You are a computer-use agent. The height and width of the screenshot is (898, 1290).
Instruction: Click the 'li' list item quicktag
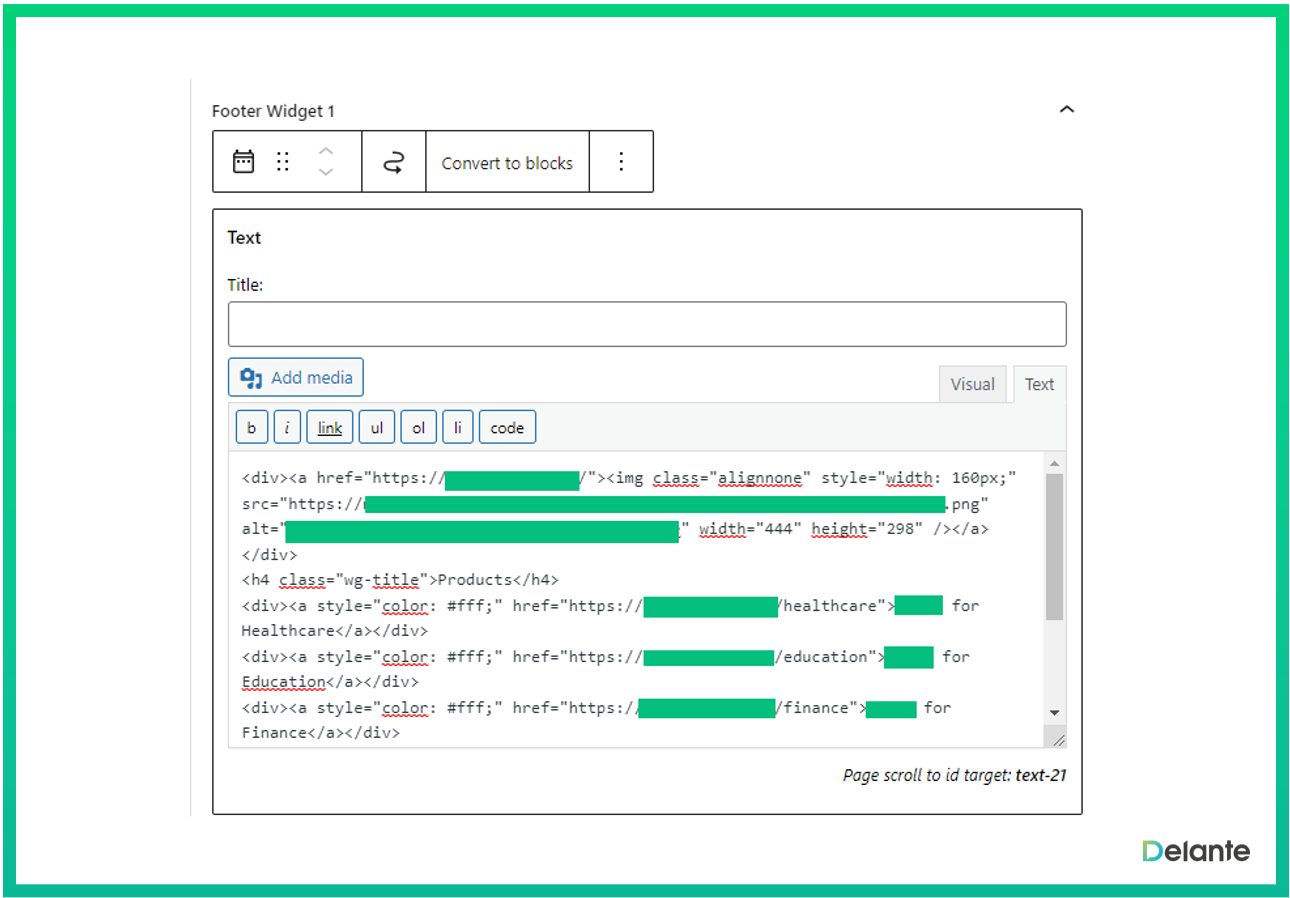pos(457,428)
